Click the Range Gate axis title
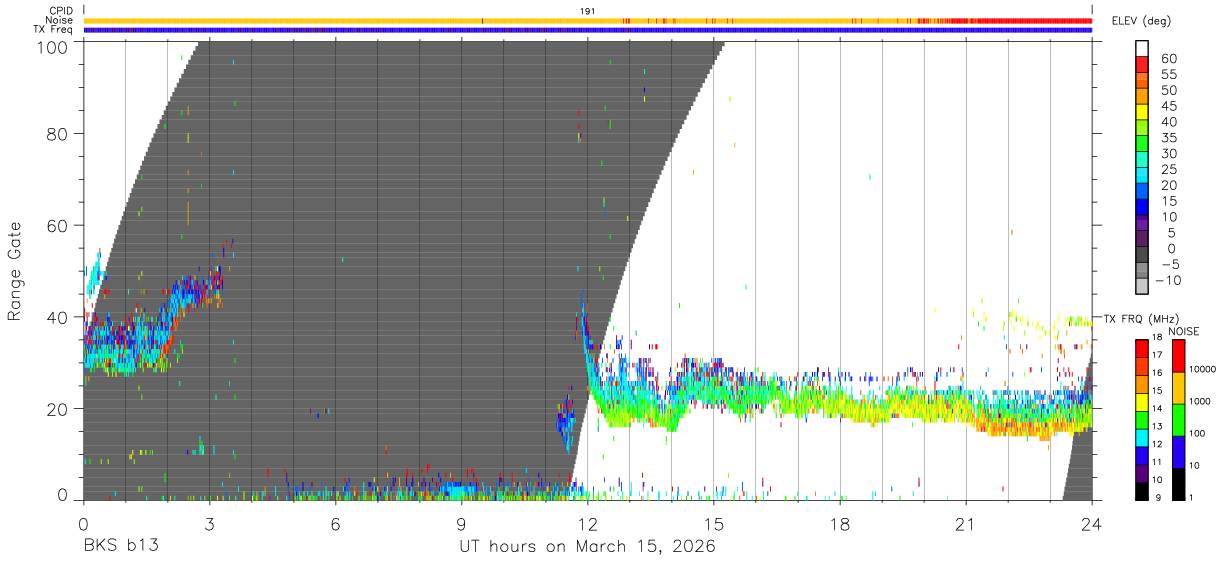Viewport: 1228px width, 567px height. (x=15, y=272)
